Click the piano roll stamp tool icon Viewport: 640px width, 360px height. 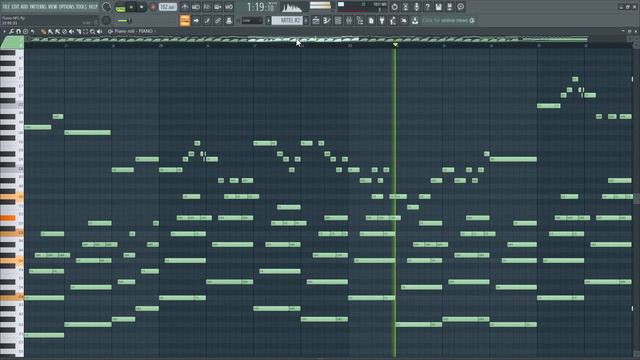pyautogui.click(x=25, y=31)
